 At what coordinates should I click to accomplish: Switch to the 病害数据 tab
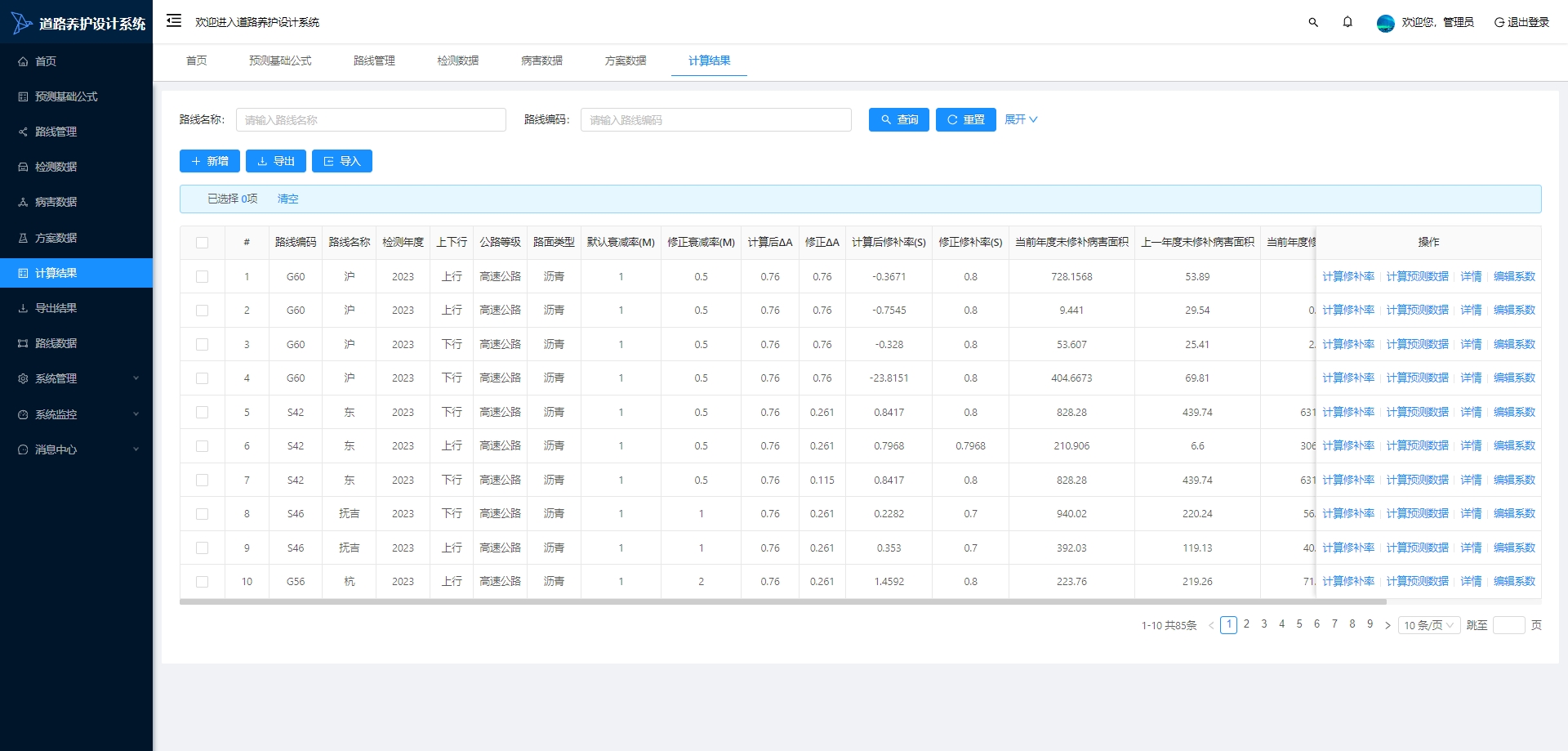[542, 60]
